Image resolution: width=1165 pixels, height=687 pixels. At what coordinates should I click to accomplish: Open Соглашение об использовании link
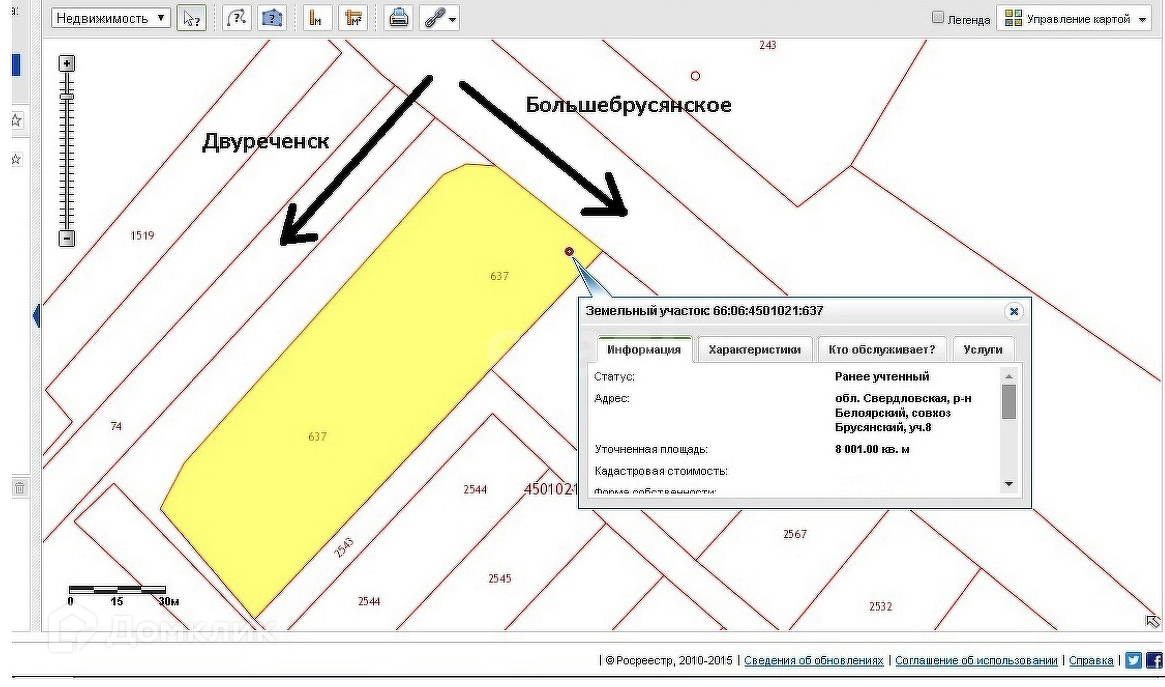point(976,660)
